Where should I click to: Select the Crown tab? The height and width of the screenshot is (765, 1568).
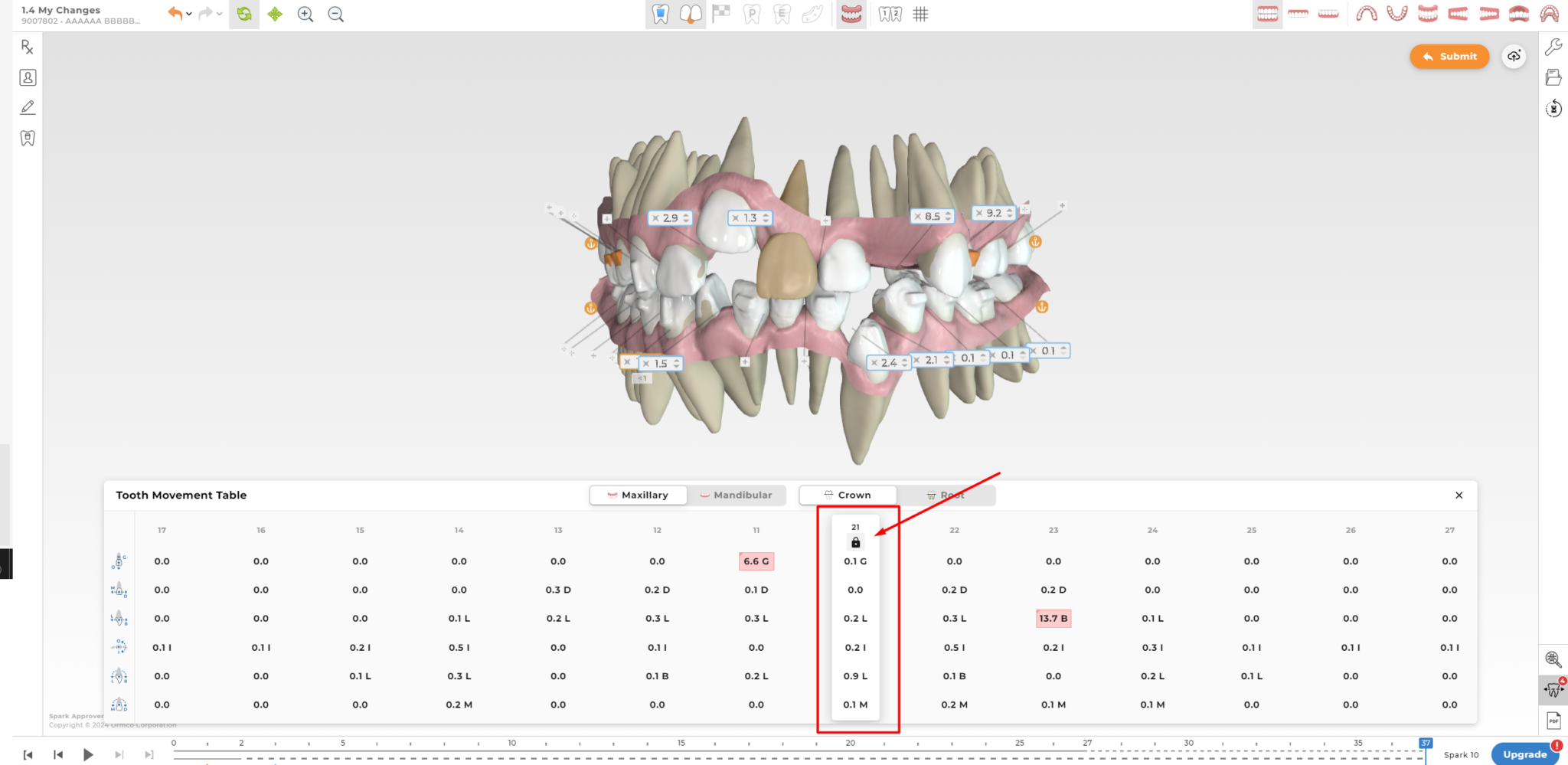pos(848,495)
